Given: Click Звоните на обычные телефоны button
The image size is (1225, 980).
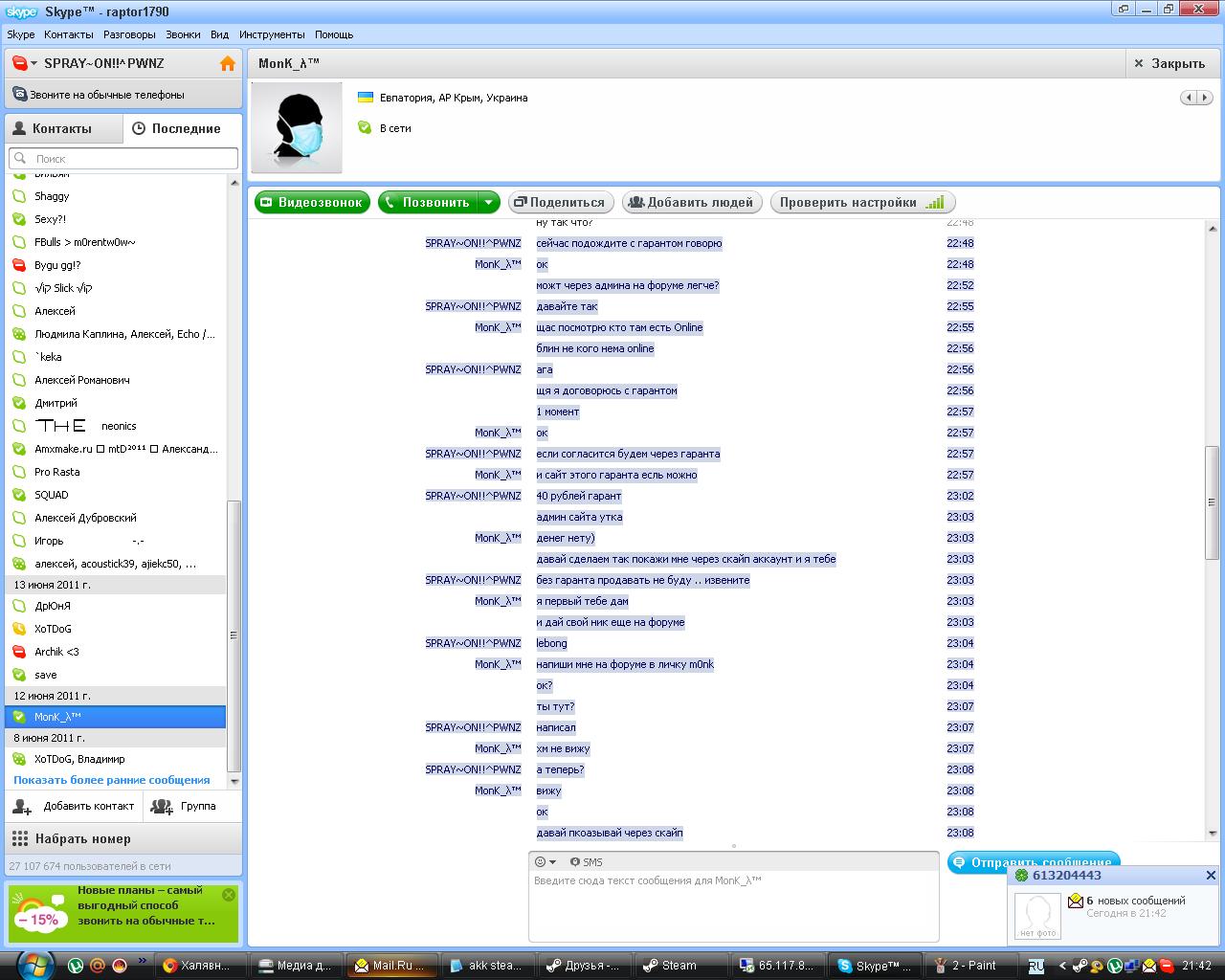Looking at the screenshot, I should point(123,95).
